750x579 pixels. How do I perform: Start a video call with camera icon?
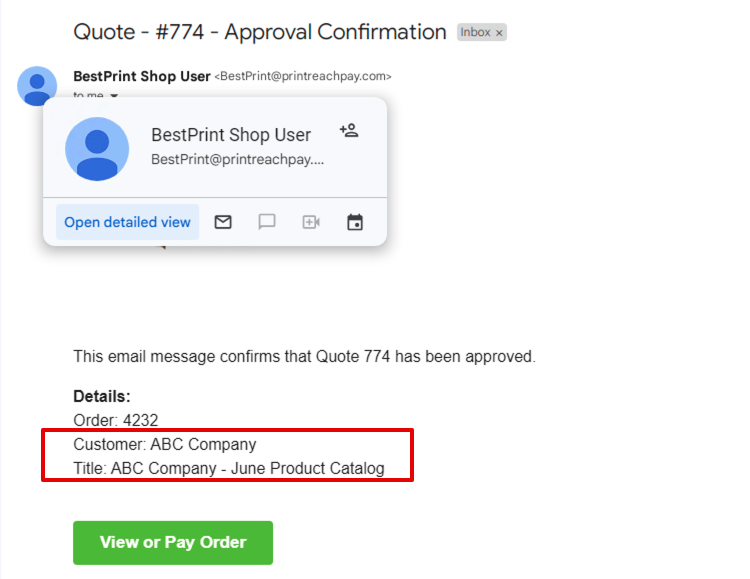[x=311, y=222]
